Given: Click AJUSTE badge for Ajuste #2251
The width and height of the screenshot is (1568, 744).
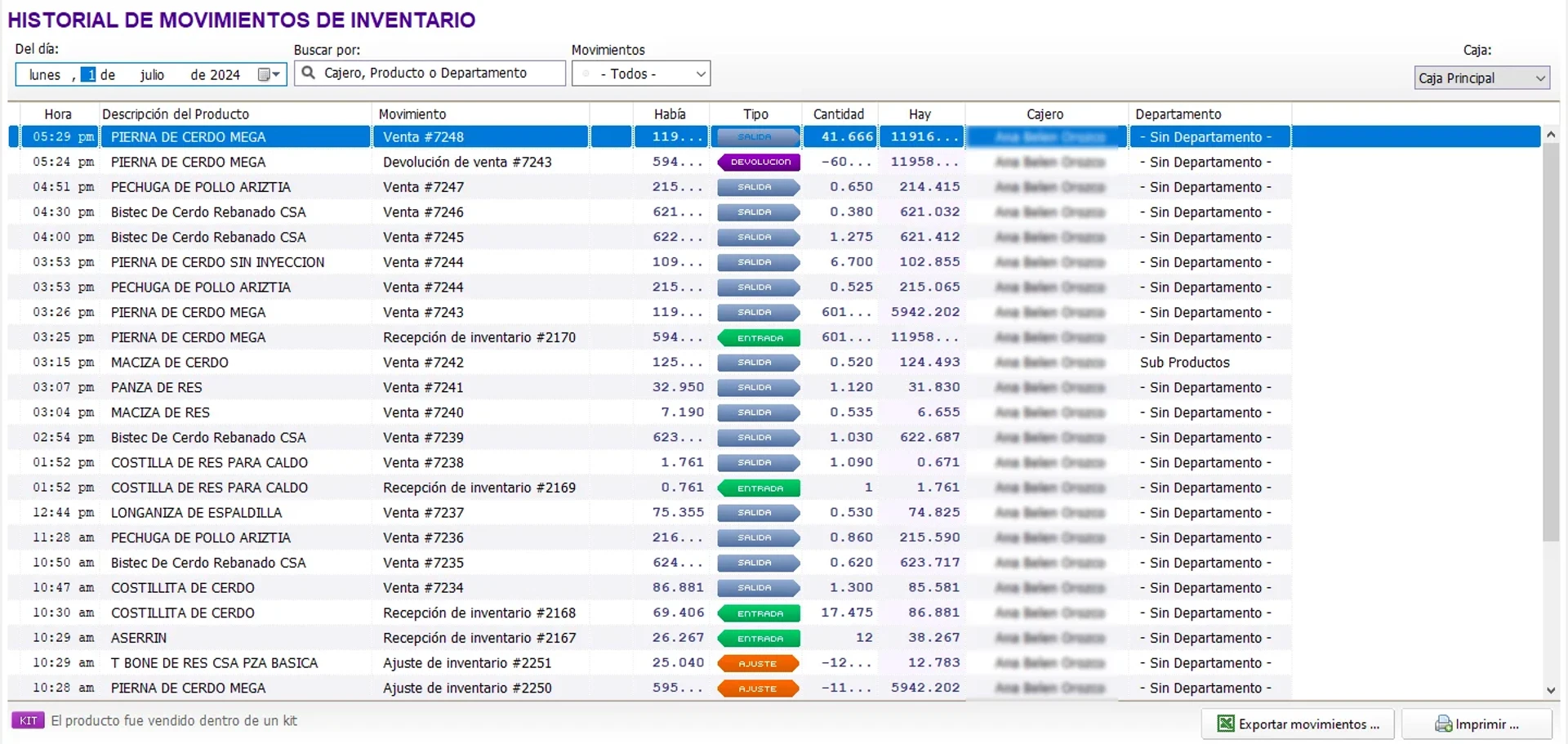Looking at the screenshot, I should (757, 663).
